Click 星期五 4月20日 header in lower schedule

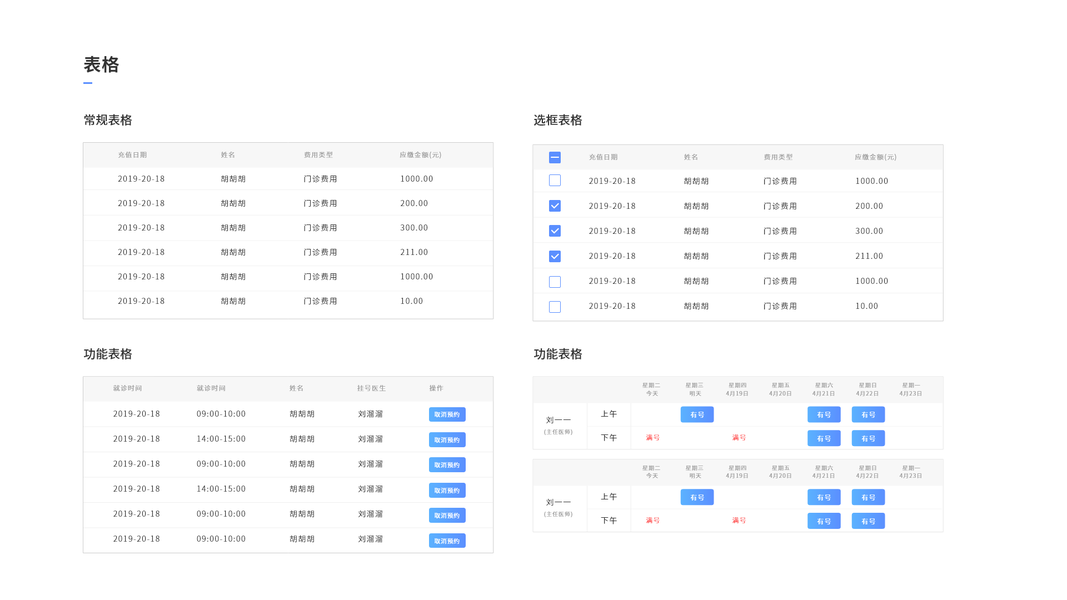point(780,472)
